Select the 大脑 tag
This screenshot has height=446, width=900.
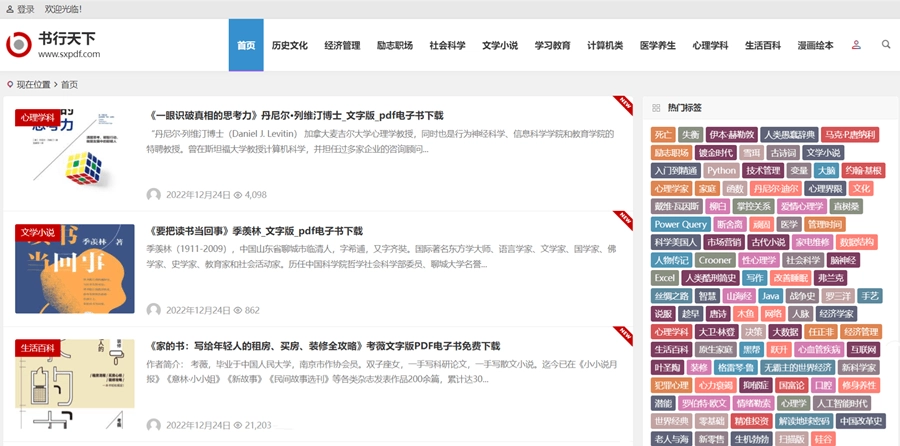click(x=826, y=170)
